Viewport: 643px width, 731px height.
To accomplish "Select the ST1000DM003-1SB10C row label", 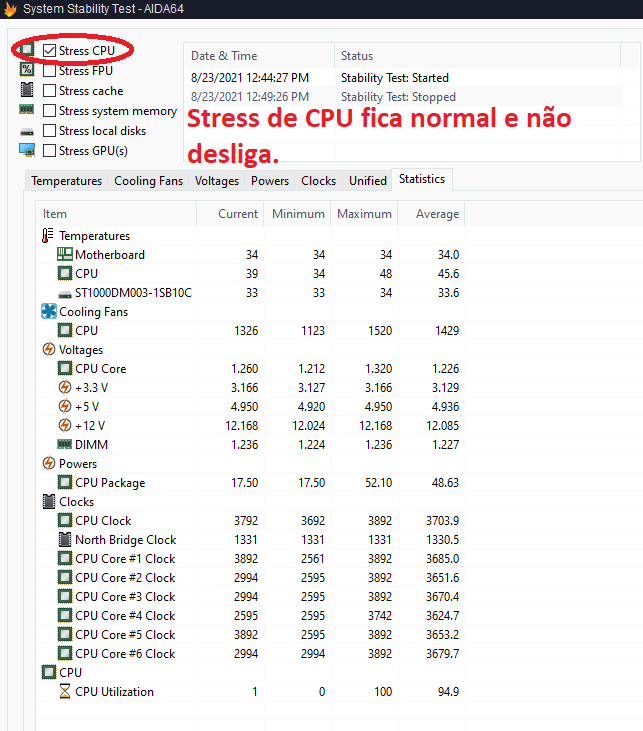I will [x=133, y=293].
